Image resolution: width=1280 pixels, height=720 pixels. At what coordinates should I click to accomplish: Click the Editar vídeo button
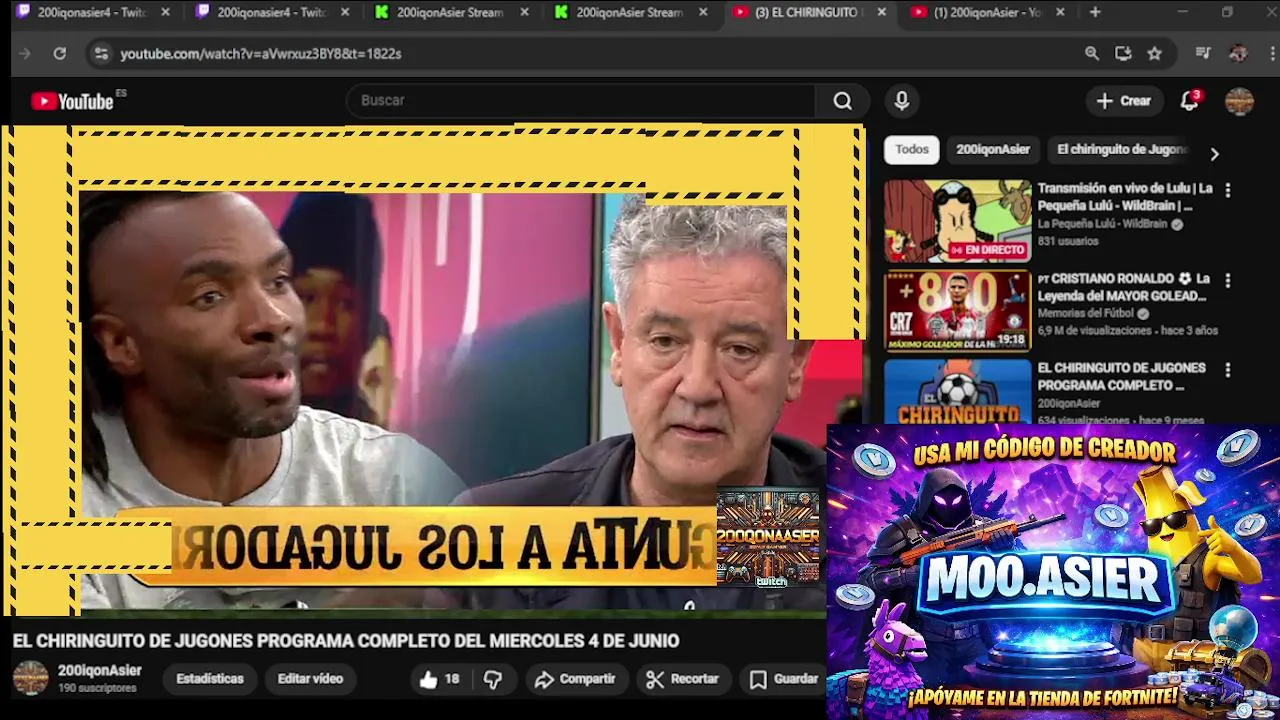point(310,679)
